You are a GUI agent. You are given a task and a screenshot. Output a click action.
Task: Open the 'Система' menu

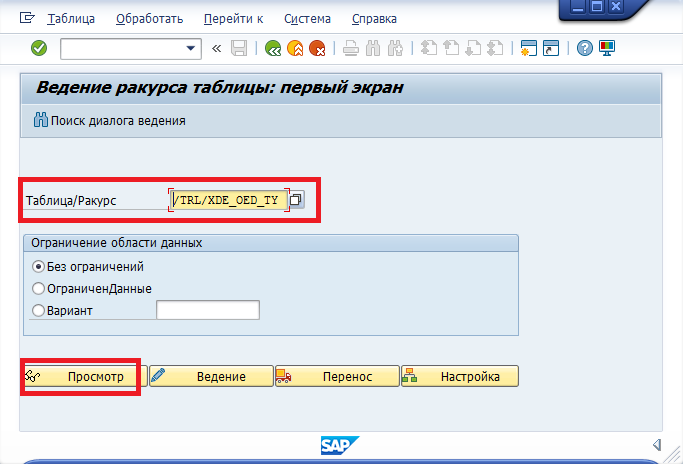[308, 19]
